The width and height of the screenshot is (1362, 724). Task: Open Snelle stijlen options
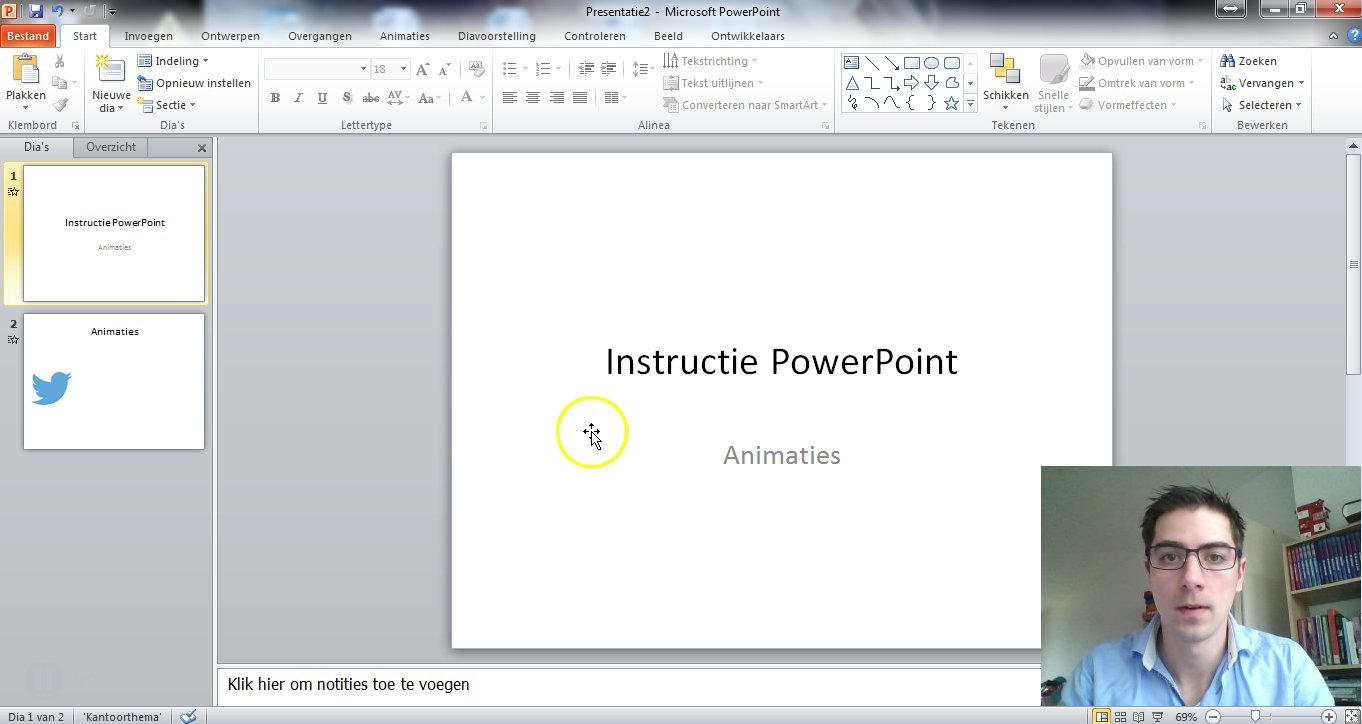coord(1053,82)
